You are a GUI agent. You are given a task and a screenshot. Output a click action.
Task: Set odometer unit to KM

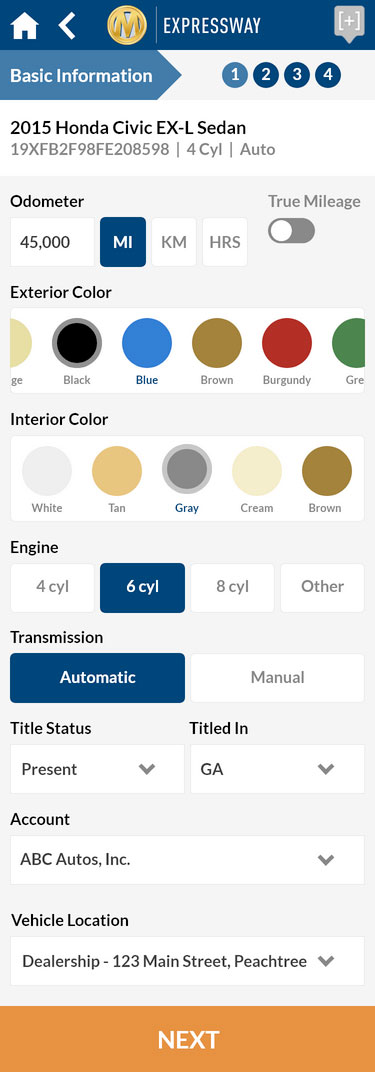pyautogui.click(x=174, y=242)
